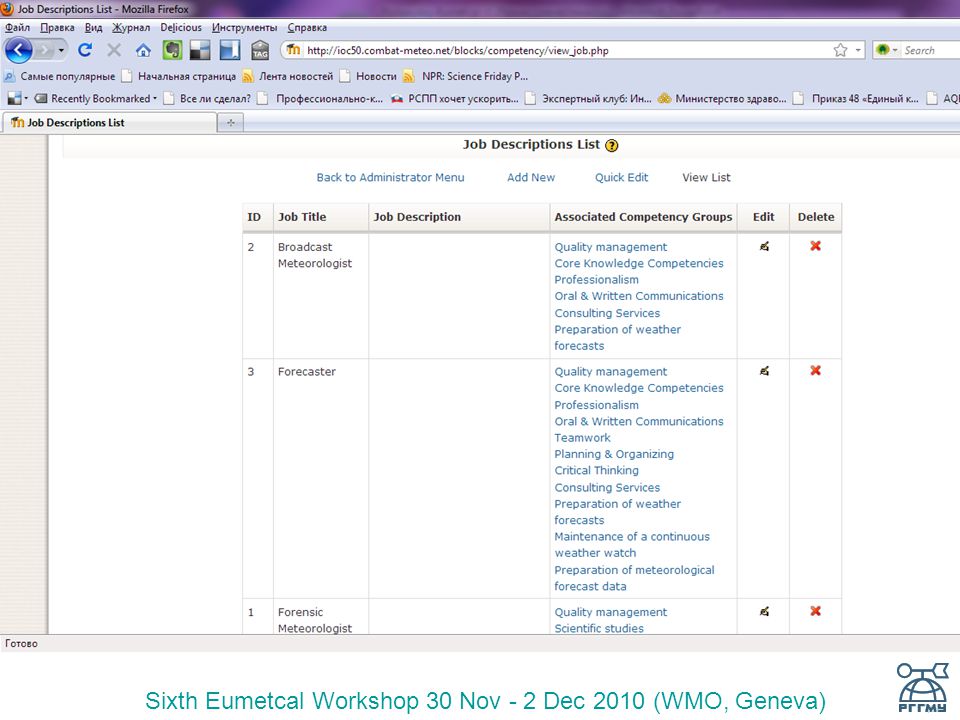Open Министерство здраво... bookmark
This screenshot has width=960, height=720.
722,99
